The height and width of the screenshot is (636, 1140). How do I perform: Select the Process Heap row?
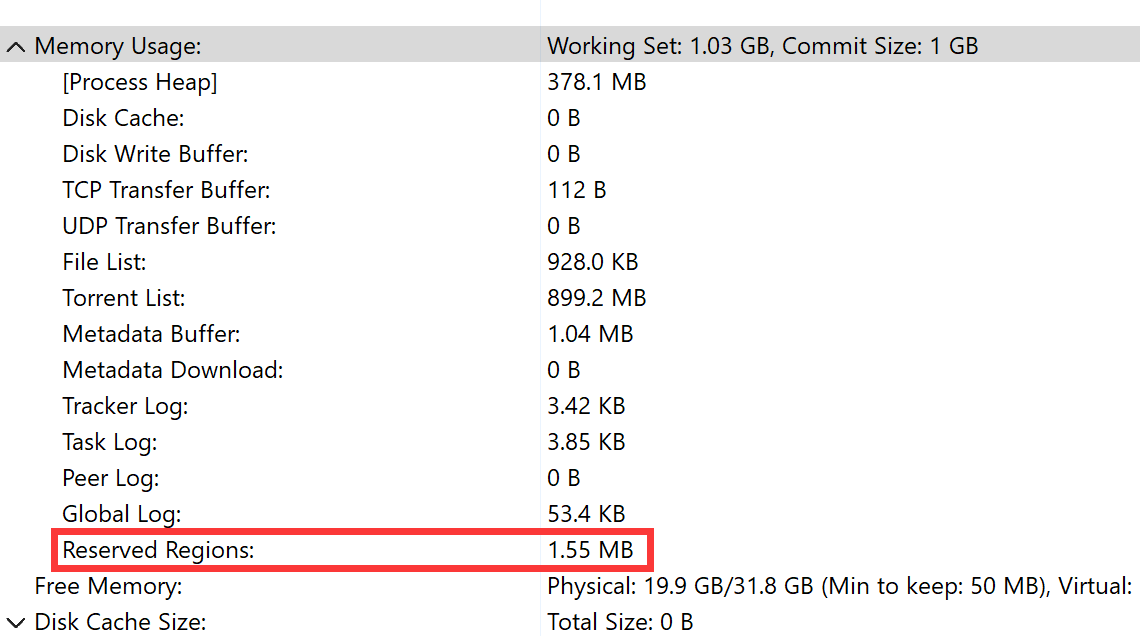click(570, 81)
